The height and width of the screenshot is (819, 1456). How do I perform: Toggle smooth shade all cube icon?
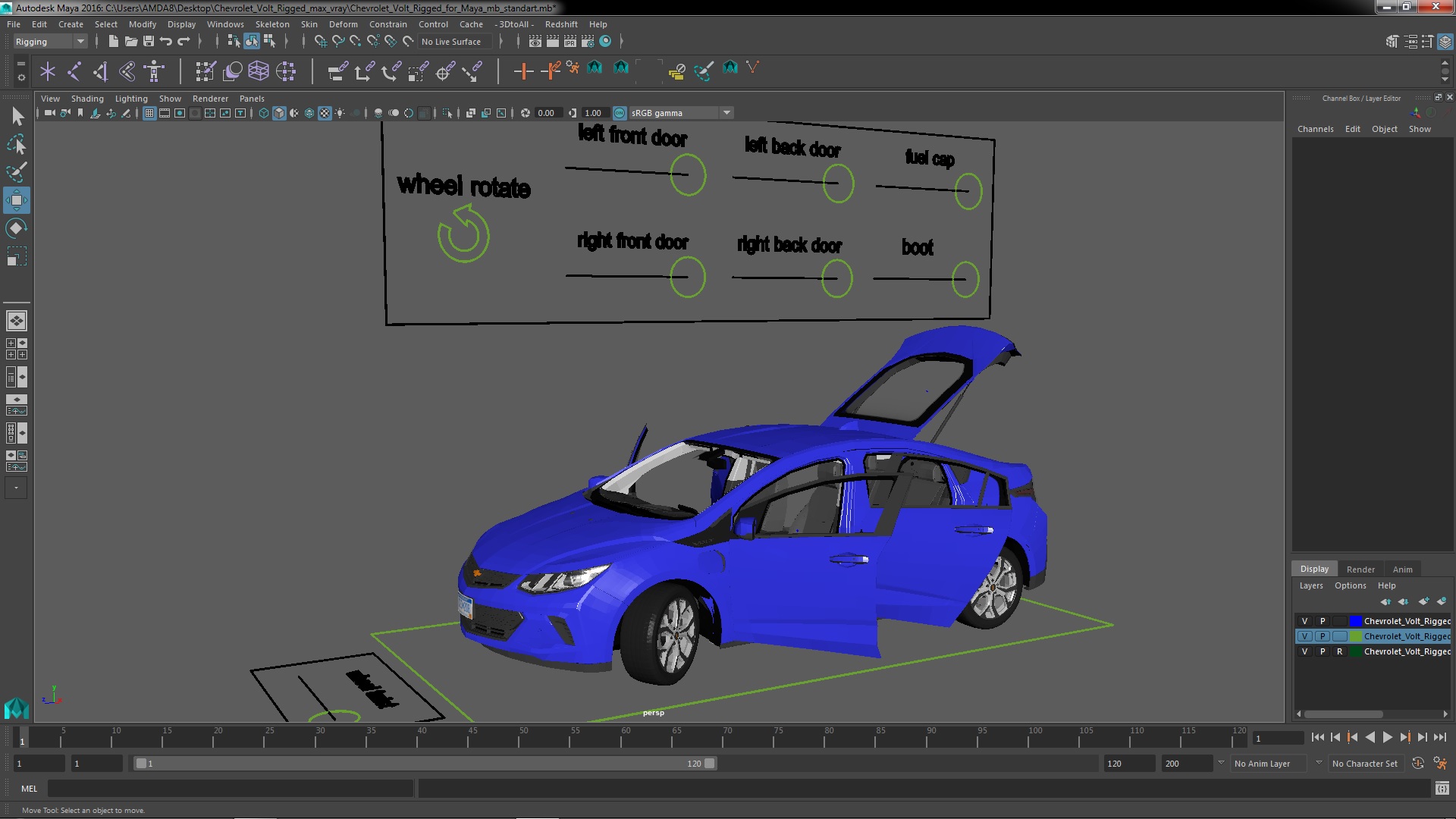pos(279,113)
